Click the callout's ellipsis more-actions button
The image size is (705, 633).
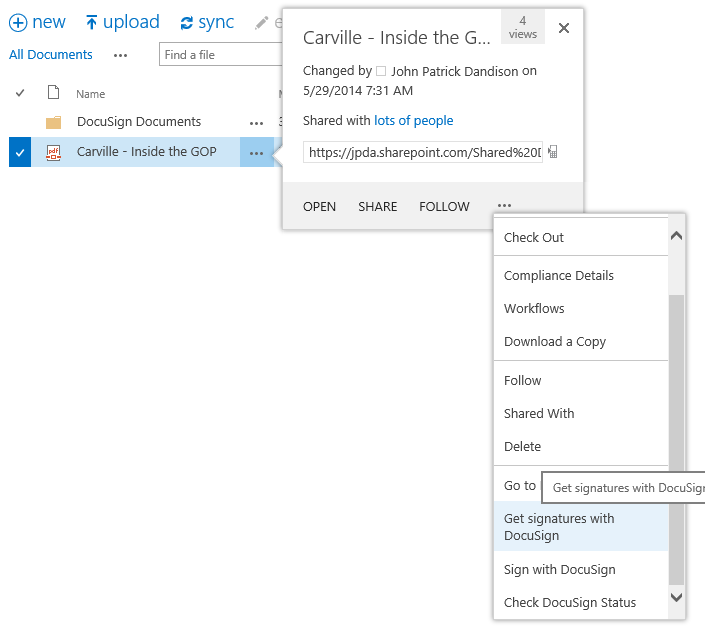click(504, 205)
